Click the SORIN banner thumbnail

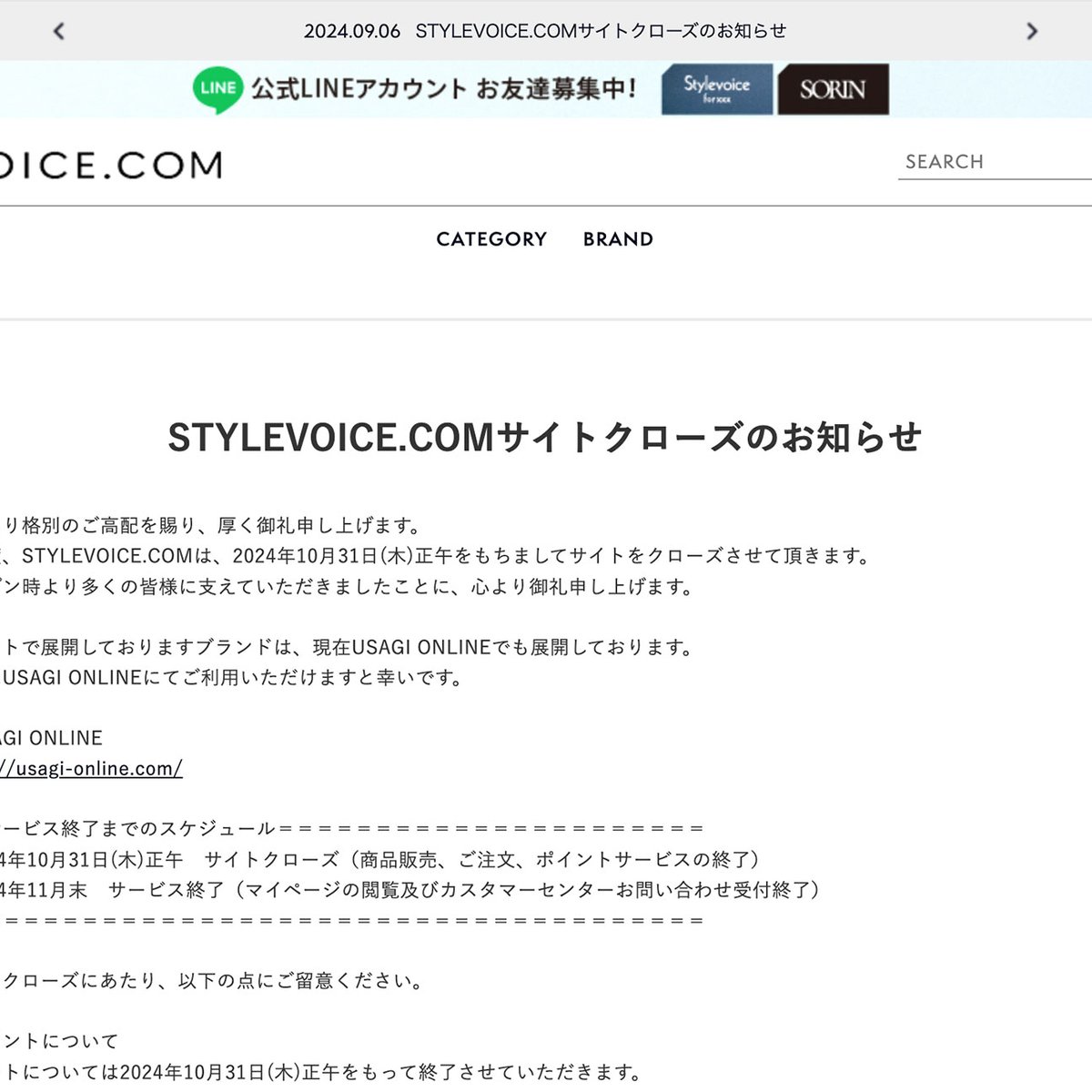pyautogui.click(x=833, y=89)
